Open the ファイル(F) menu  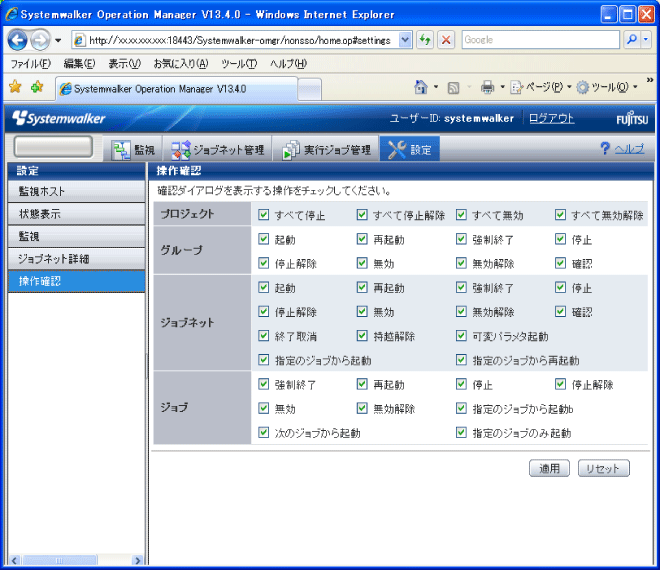[30, 64]
